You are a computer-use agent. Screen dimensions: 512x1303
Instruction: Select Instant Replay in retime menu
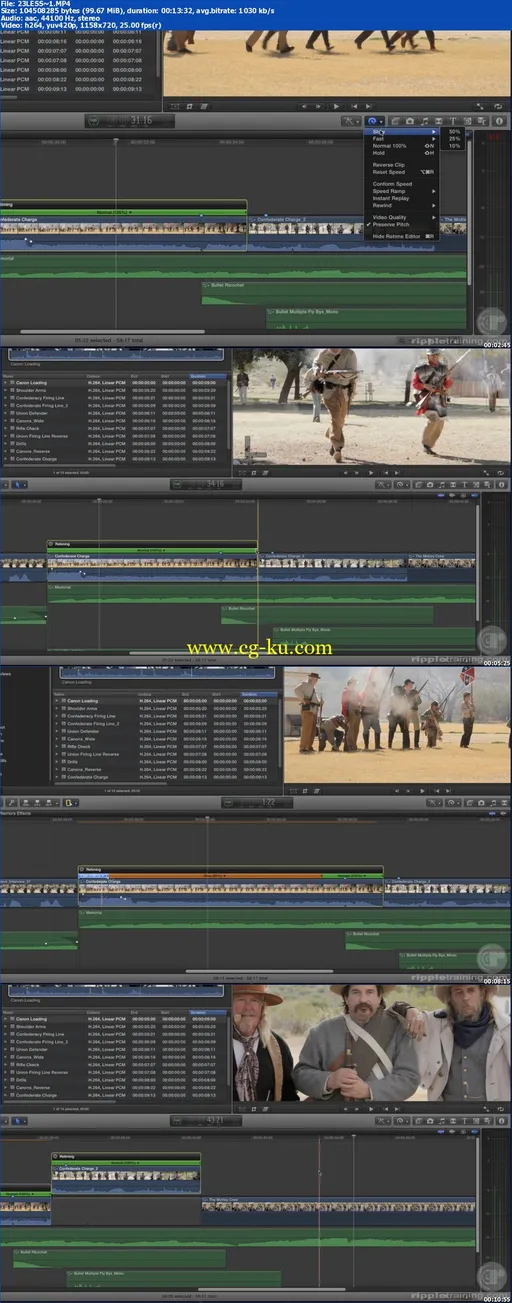[x=404, y=198]
